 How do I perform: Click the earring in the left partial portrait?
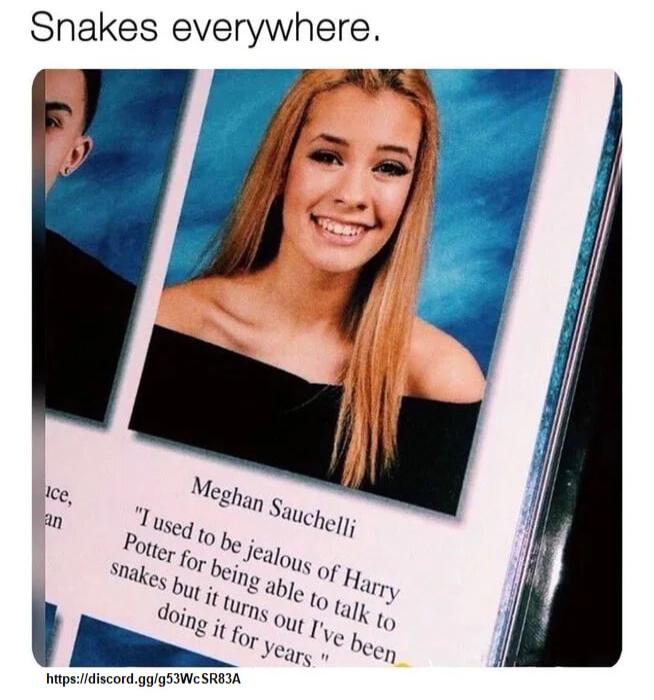(66, 171)
